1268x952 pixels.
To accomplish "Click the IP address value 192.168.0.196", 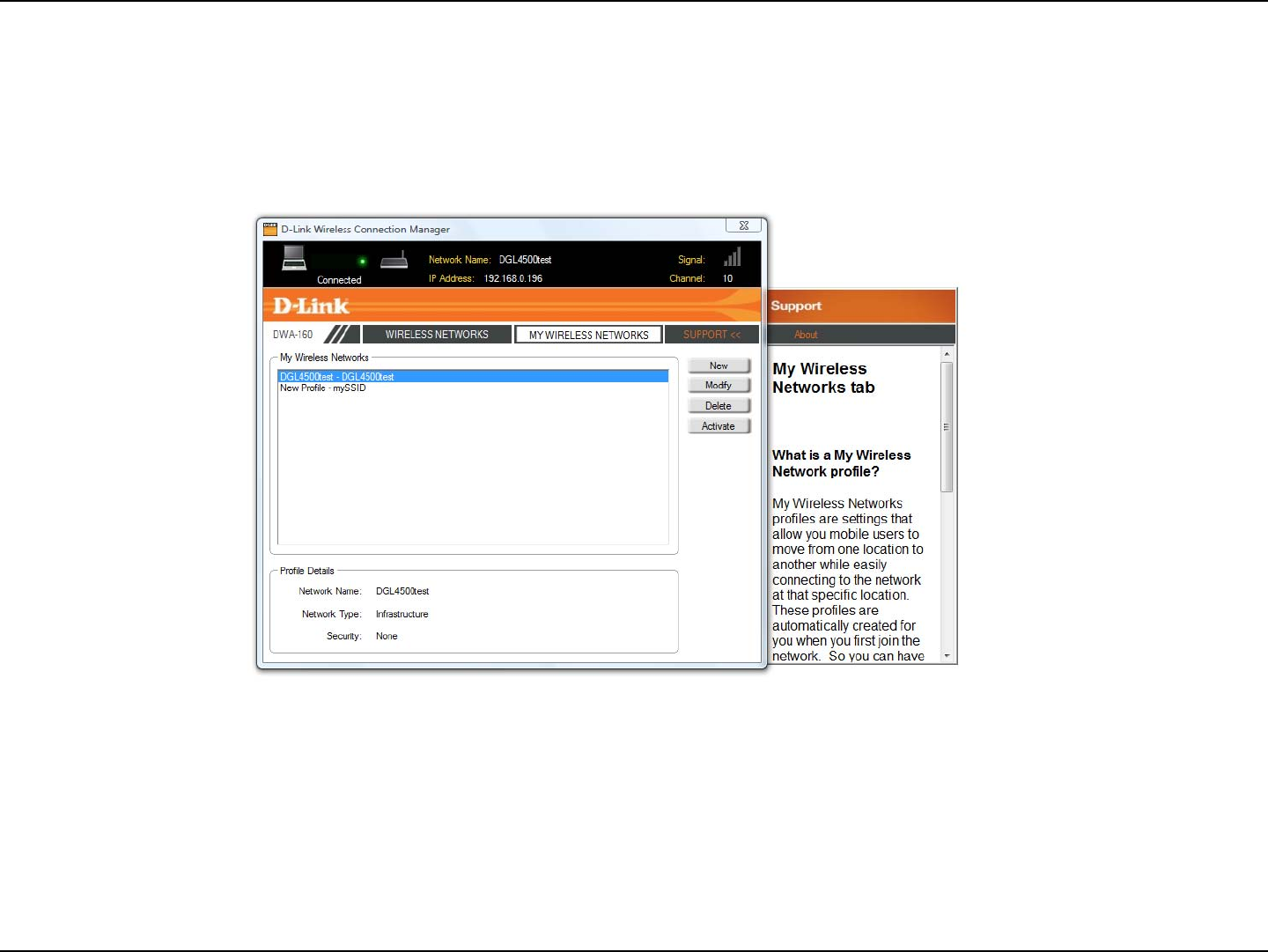I will (x=513, y=278).
